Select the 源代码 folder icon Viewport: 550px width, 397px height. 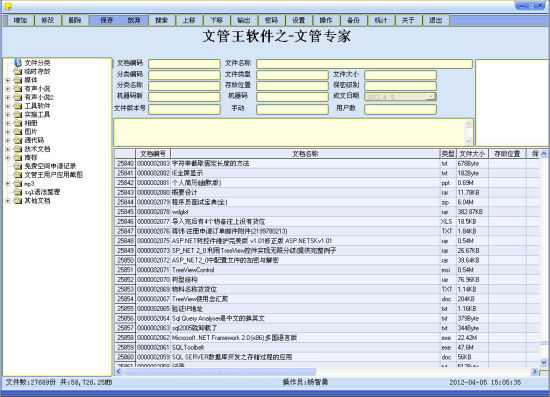18,140
